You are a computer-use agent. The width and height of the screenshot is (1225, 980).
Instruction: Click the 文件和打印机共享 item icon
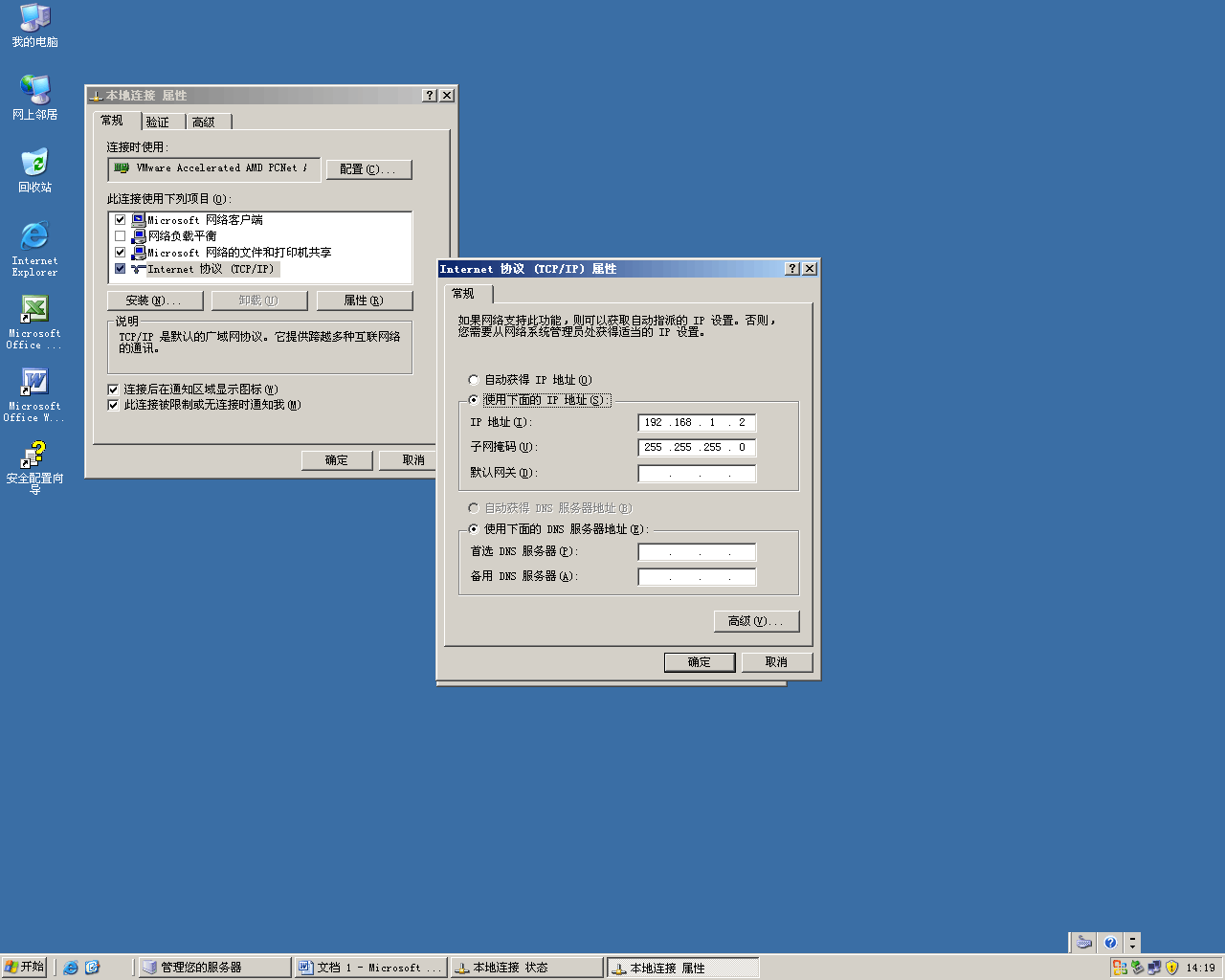pyautogui.click(x=138, y=253)
